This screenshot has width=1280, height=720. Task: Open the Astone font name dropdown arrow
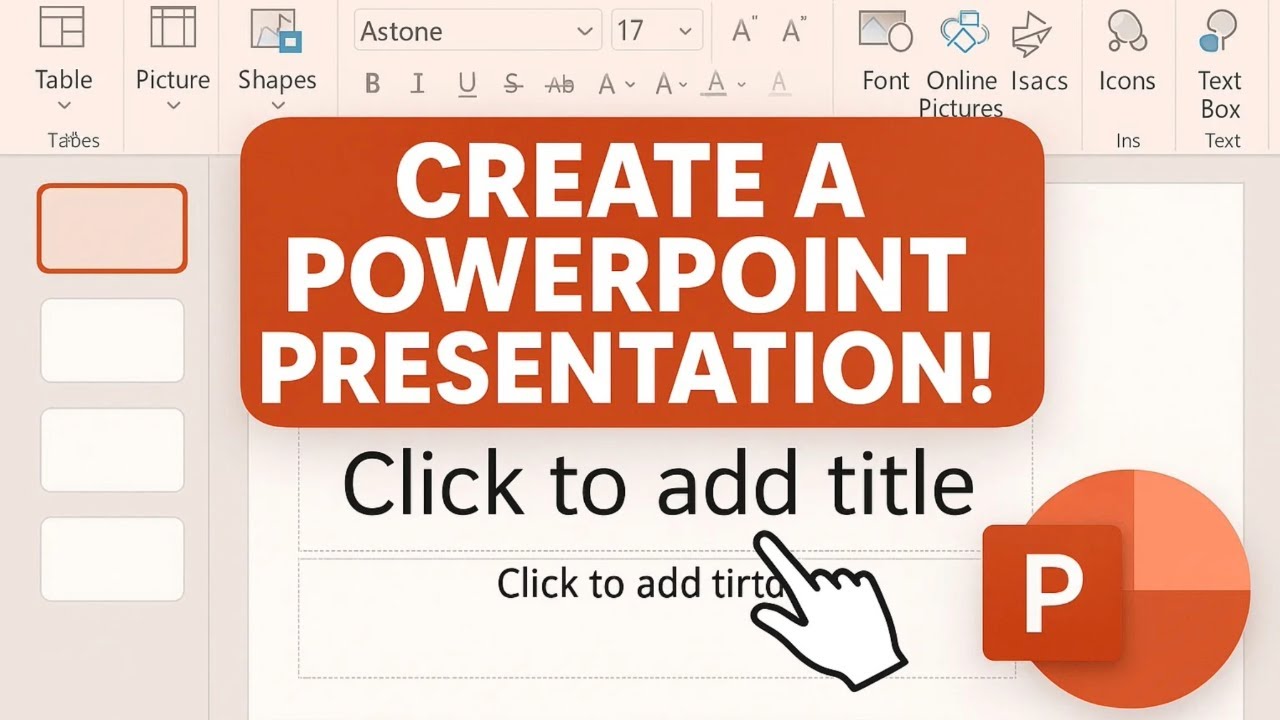585,32
